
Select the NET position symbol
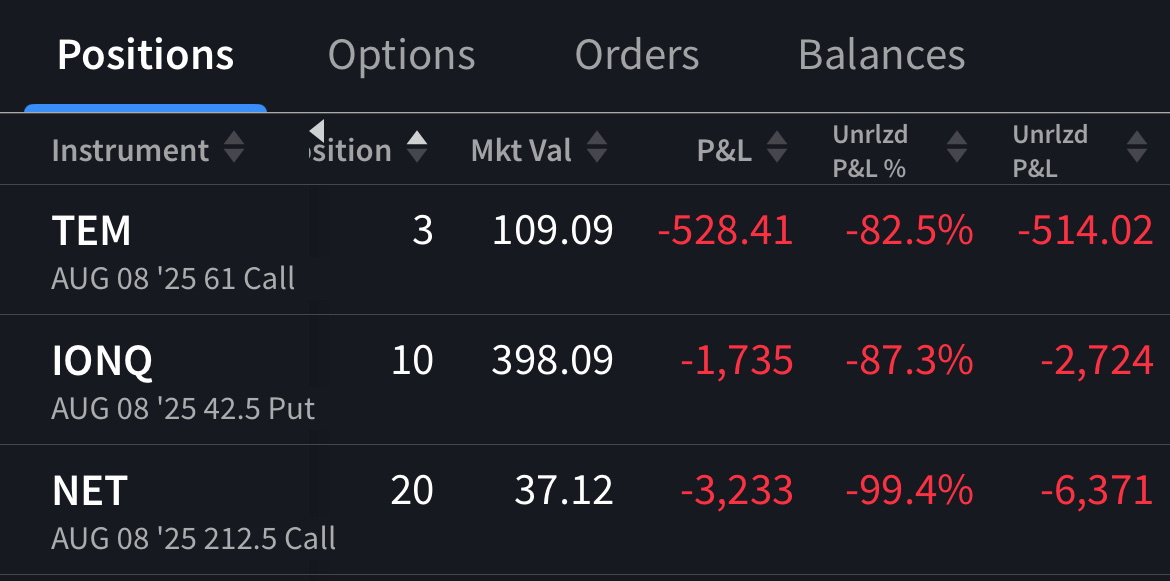90,491
